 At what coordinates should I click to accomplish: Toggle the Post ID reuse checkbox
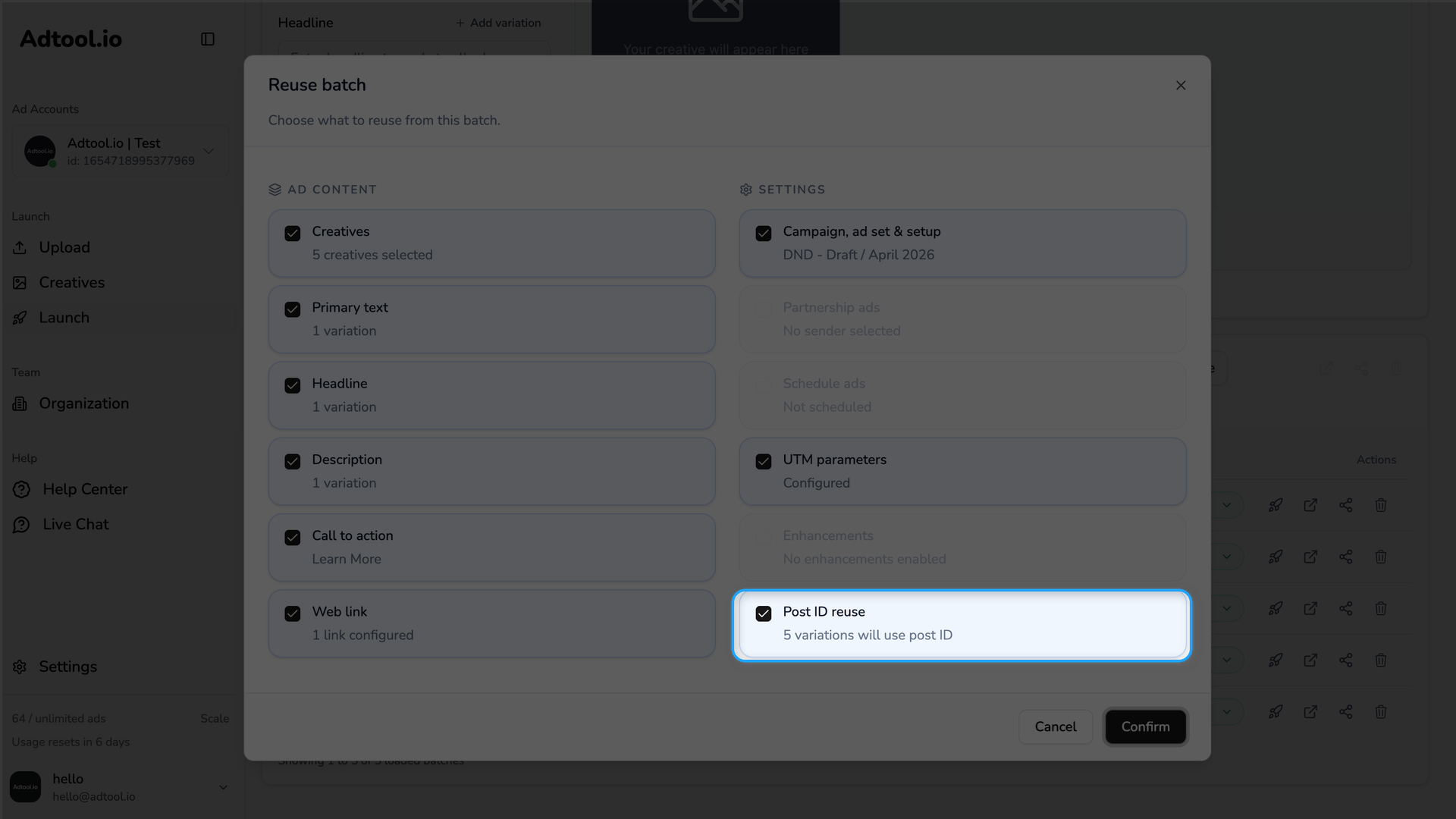tap(764, 613)
